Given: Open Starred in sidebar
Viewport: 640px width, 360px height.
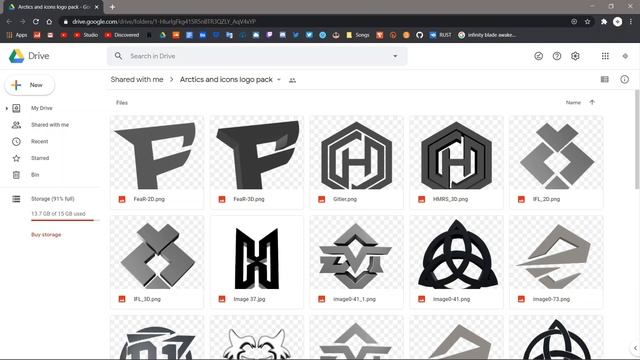Looking at the screenshot, I should point(40,158).
